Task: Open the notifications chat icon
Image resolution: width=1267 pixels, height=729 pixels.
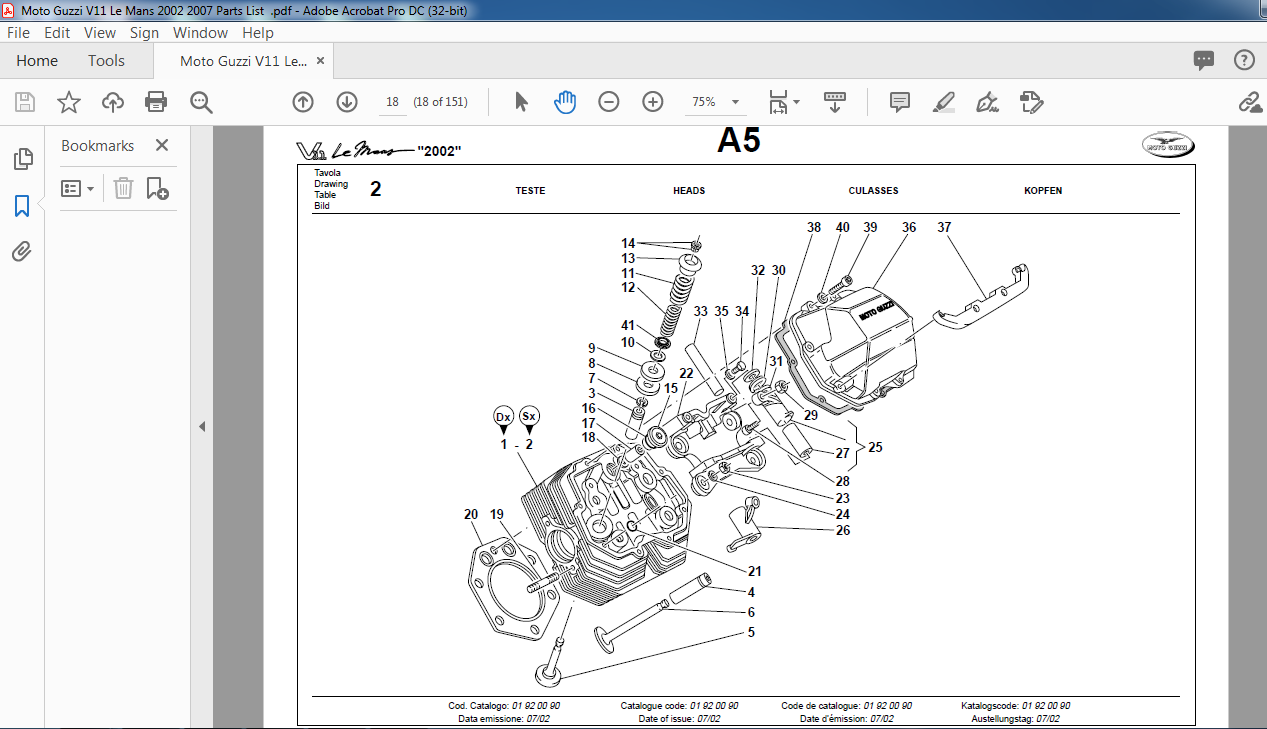Action: [1204, 60]
